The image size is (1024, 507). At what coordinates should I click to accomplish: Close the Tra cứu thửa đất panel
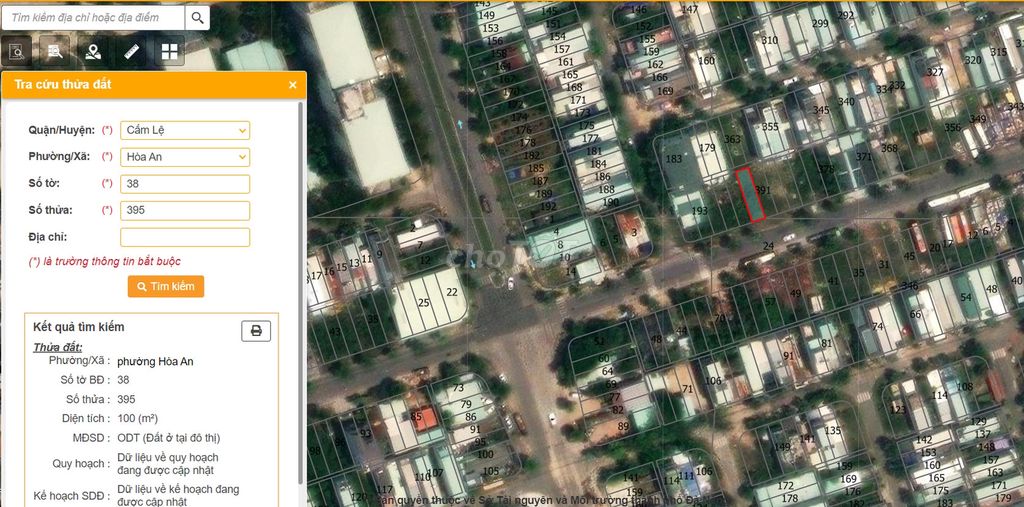pyautogui.click(x=293, y=85)
